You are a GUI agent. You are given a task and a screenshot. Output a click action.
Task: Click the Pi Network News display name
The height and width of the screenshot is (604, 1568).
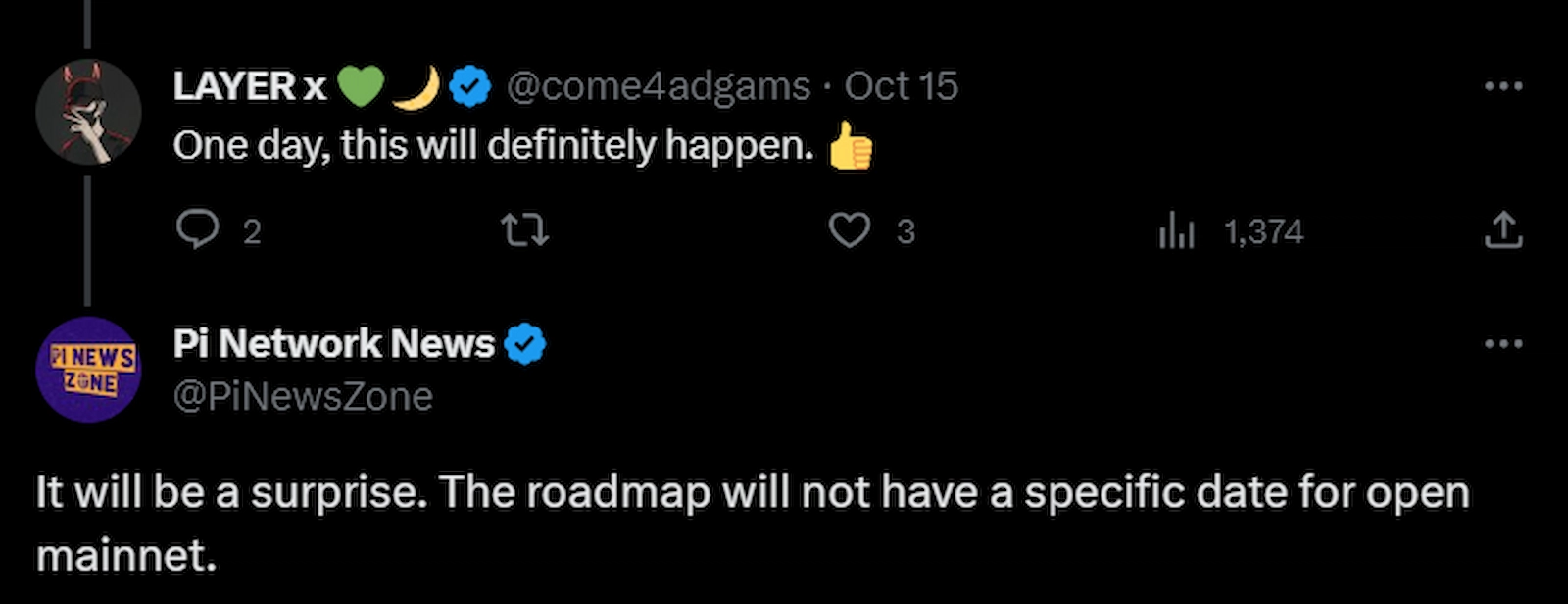(x=333, y=344)
